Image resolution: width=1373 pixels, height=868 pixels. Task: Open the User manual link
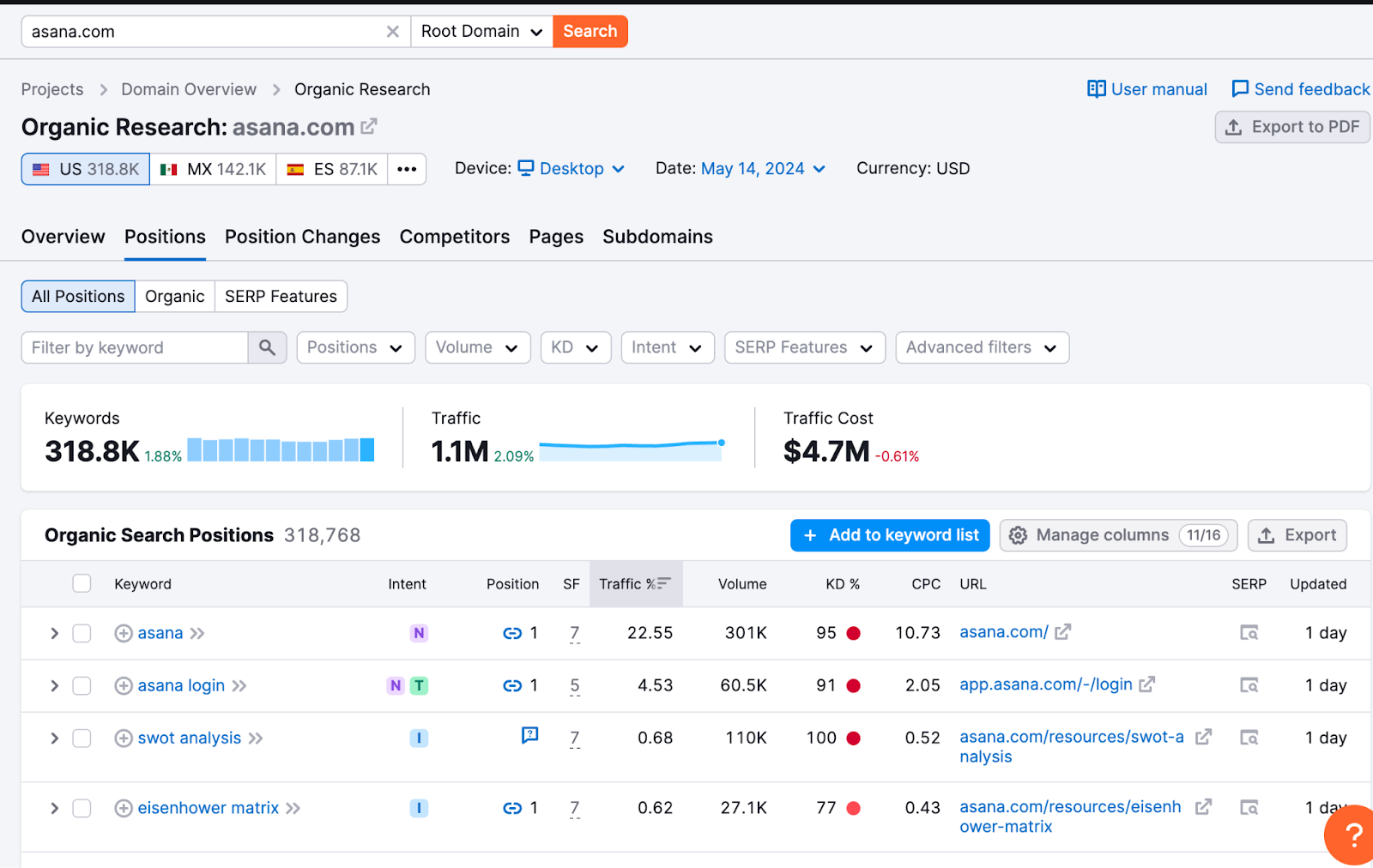coord(1147,89)
